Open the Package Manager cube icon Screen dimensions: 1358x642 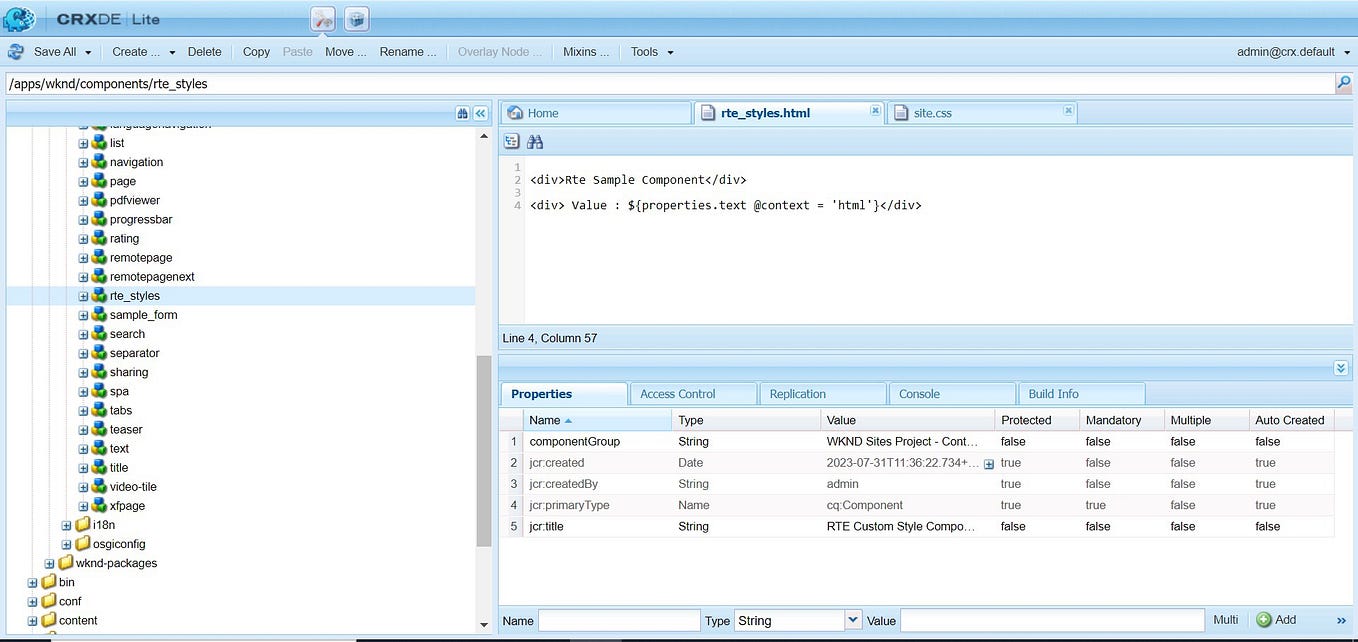pos(356,18)
